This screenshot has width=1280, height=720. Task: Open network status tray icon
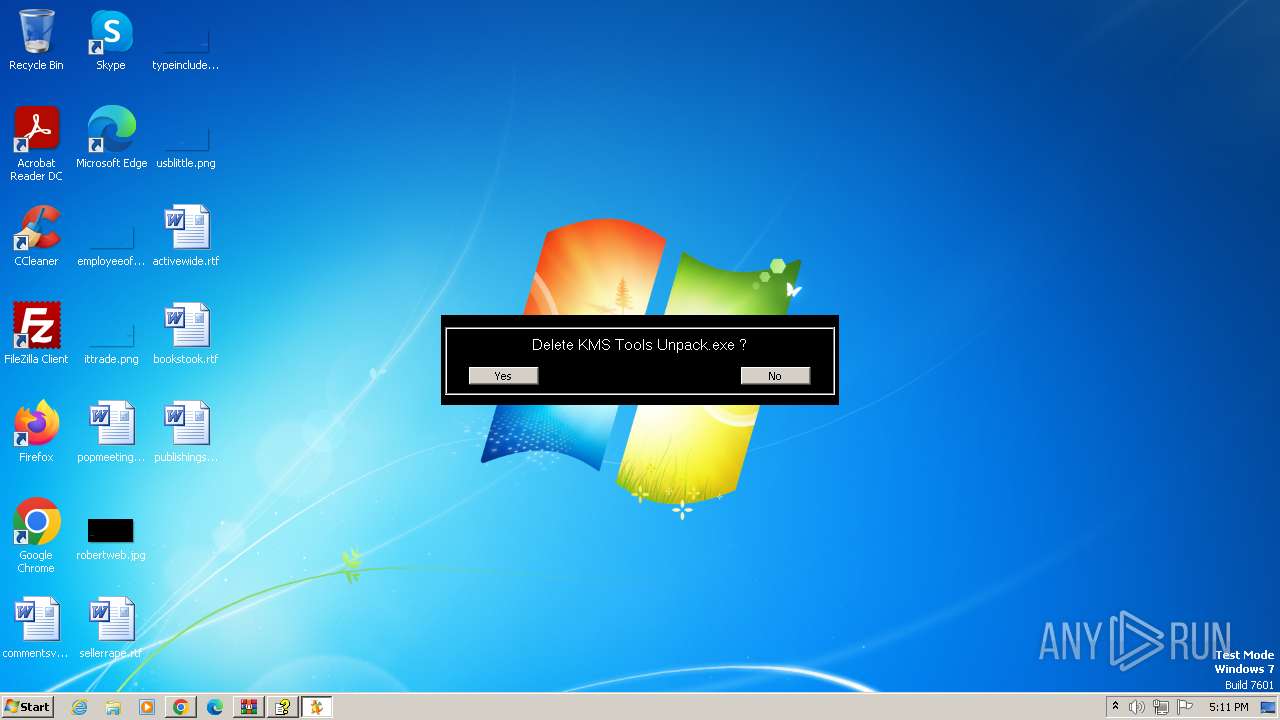pyautogui.click(x=1161, y=707)
